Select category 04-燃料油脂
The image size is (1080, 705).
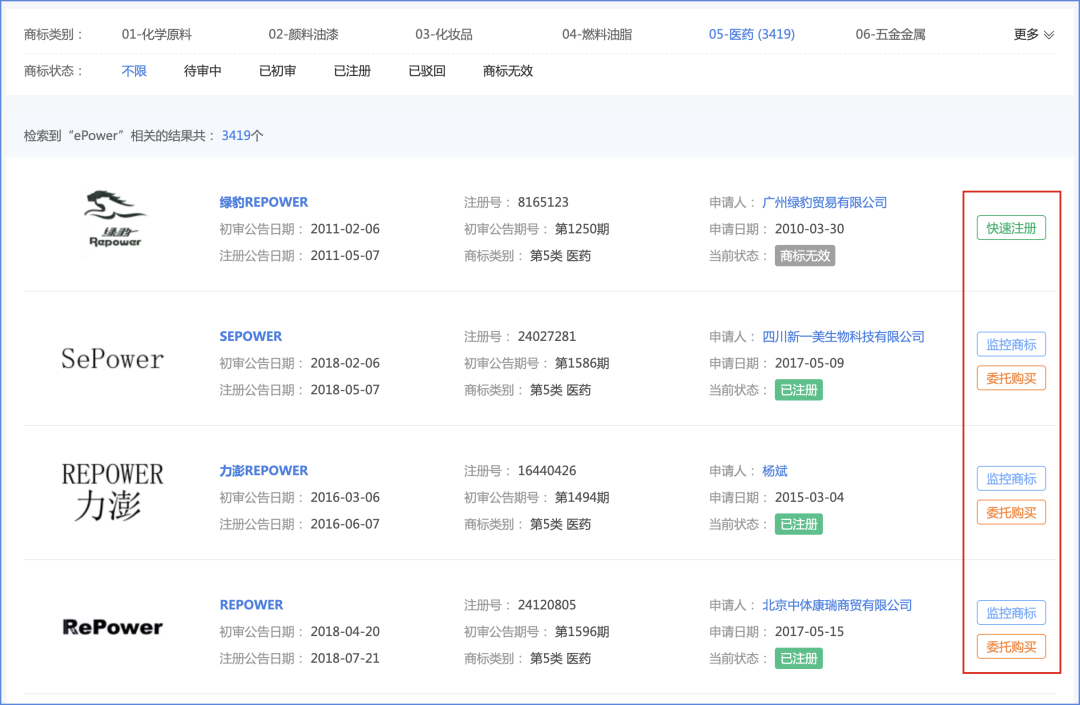coord(596,34)
